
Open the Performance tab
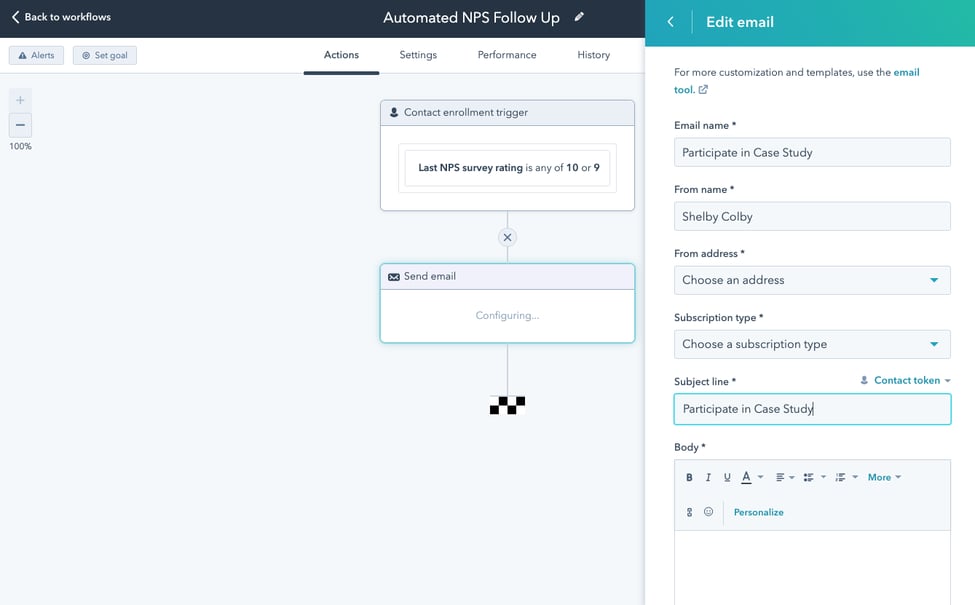[506, 55]
